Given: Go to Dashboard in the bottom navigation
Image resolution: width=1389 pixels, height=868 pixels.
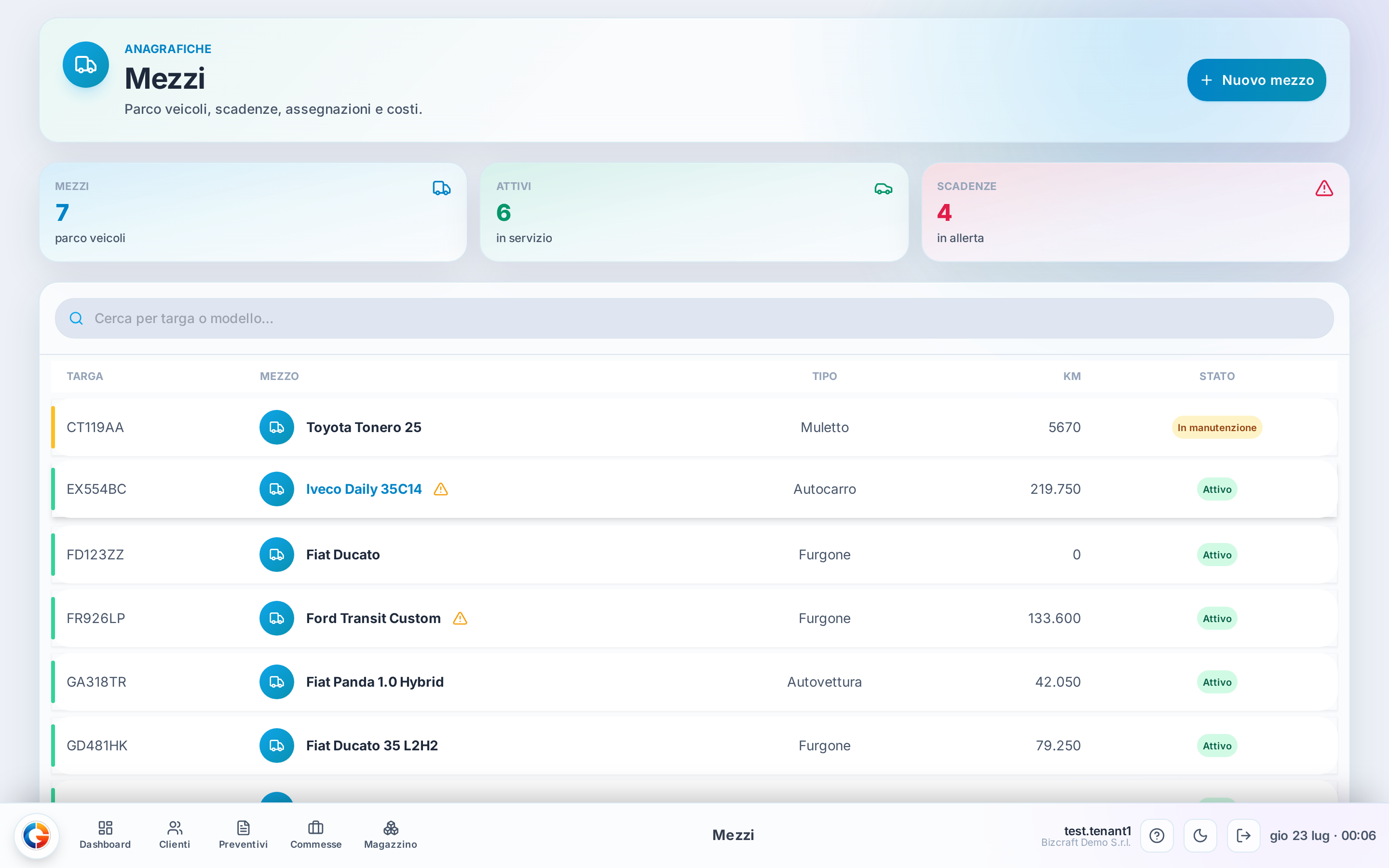Looking at the screenshot, I should 105,835.
